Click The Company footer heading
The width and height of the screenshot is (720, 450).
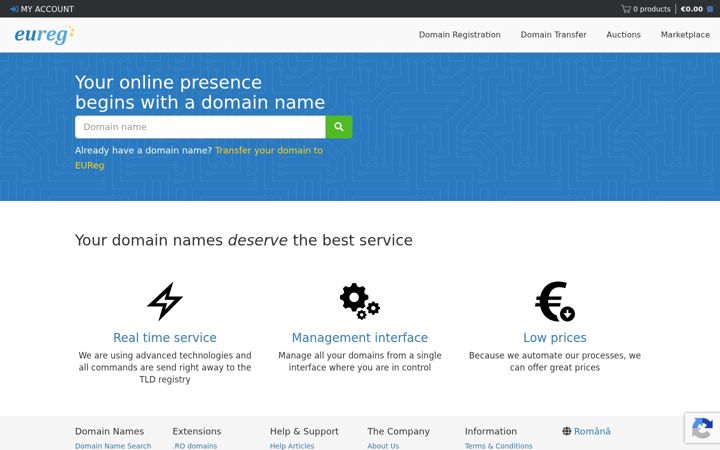399,431
